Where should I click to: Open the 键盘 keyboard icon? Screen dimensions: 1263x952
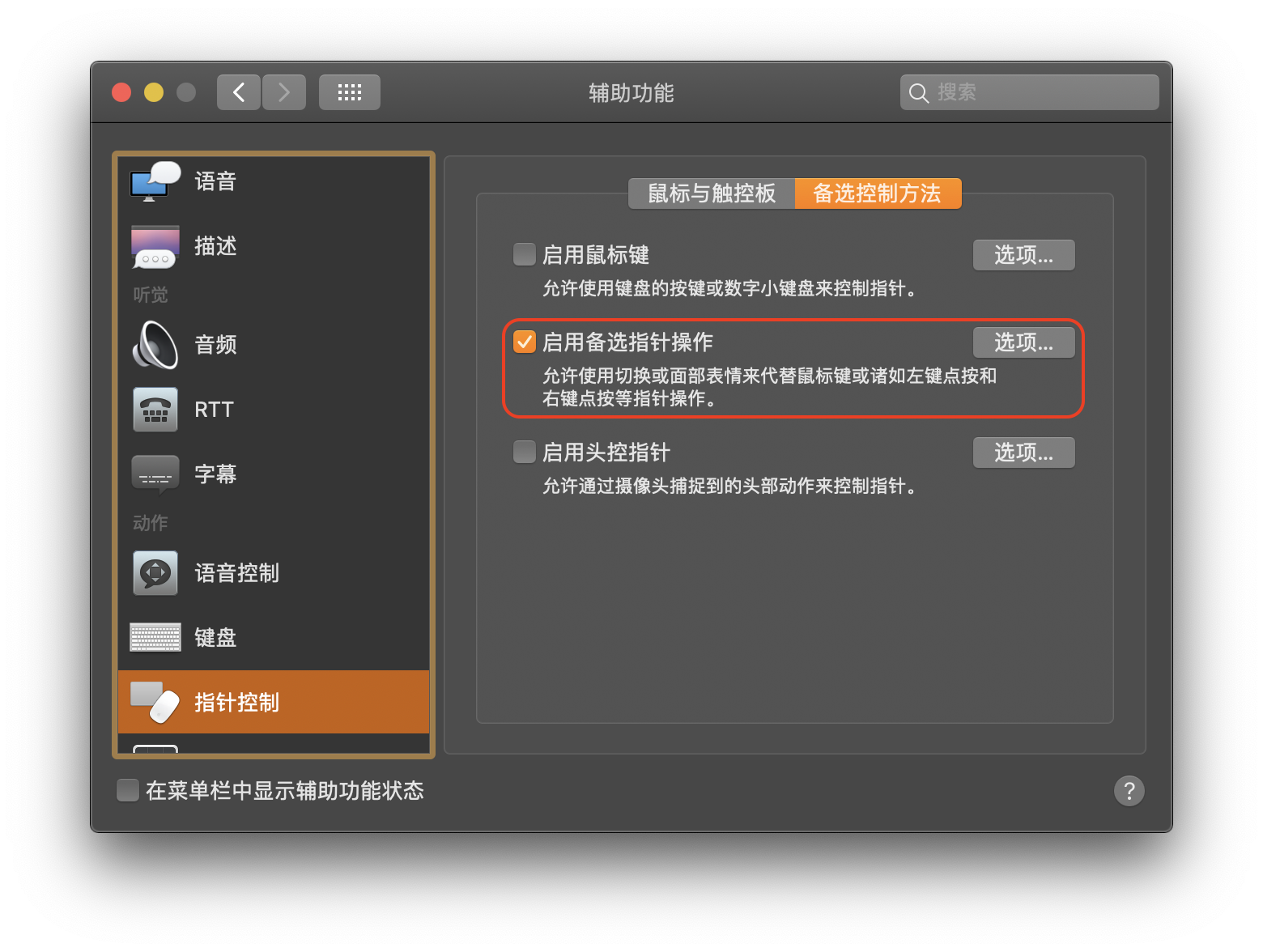click(x=155, y=638)
